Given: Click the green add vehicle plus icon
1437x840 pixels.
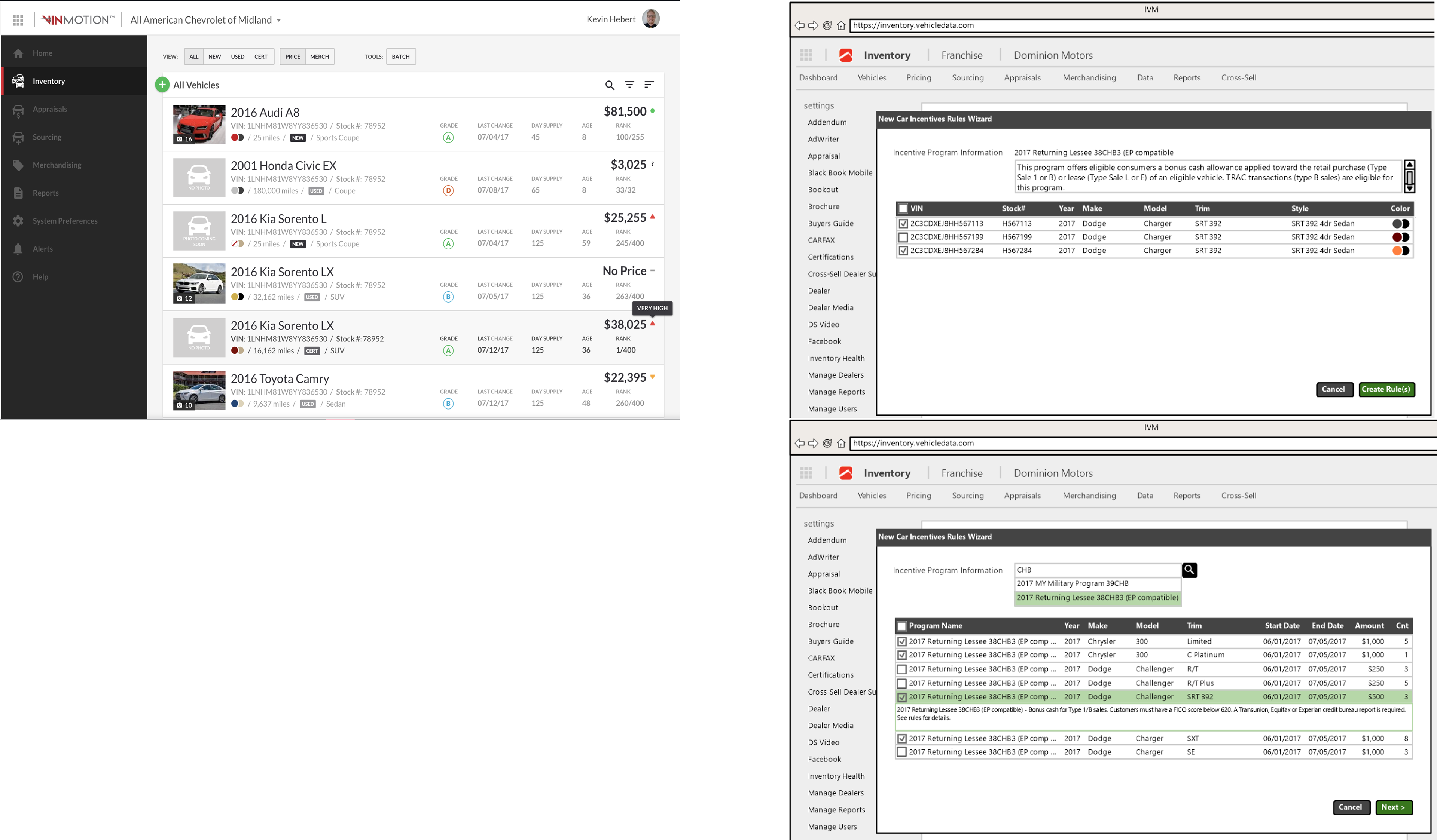Looking at the screenshot, I should click(162, 85).
